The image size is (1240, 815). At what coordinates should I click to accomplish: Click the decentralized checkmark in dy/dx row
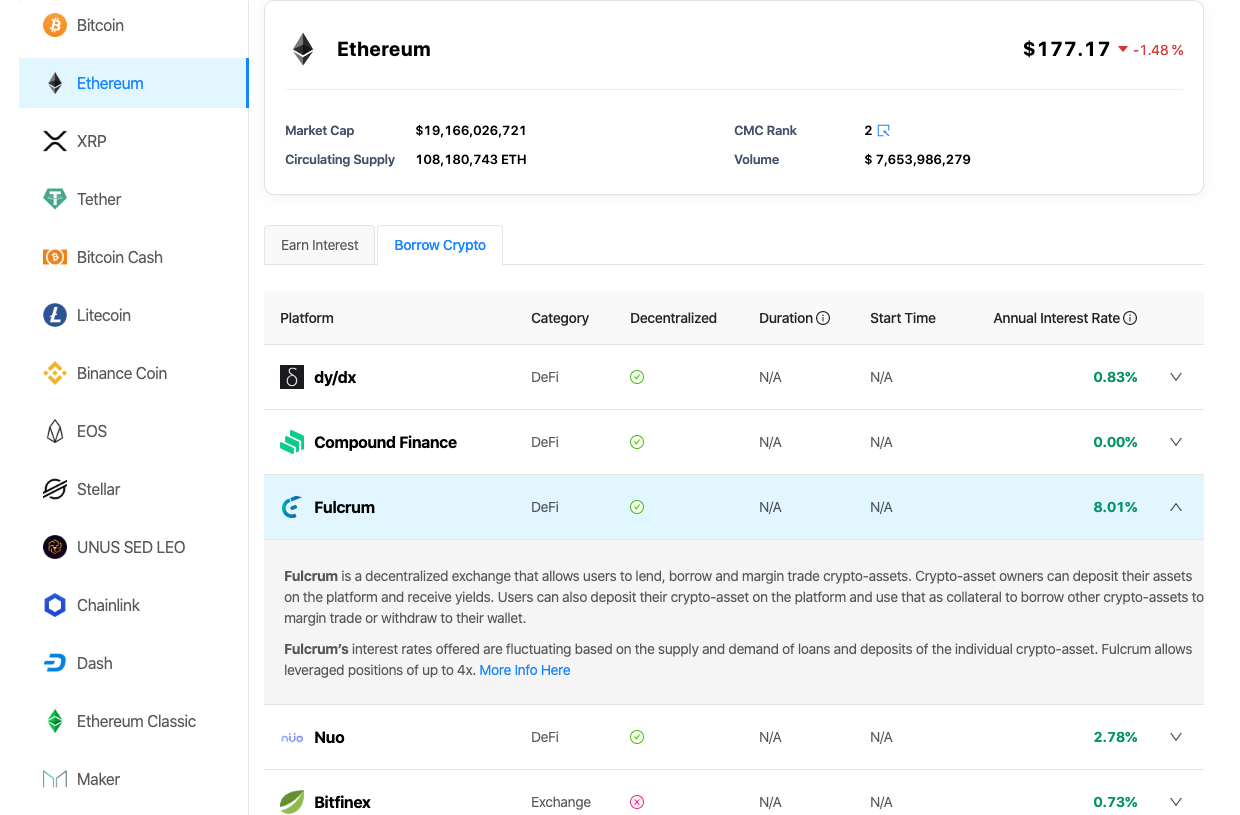click(637, 377)
